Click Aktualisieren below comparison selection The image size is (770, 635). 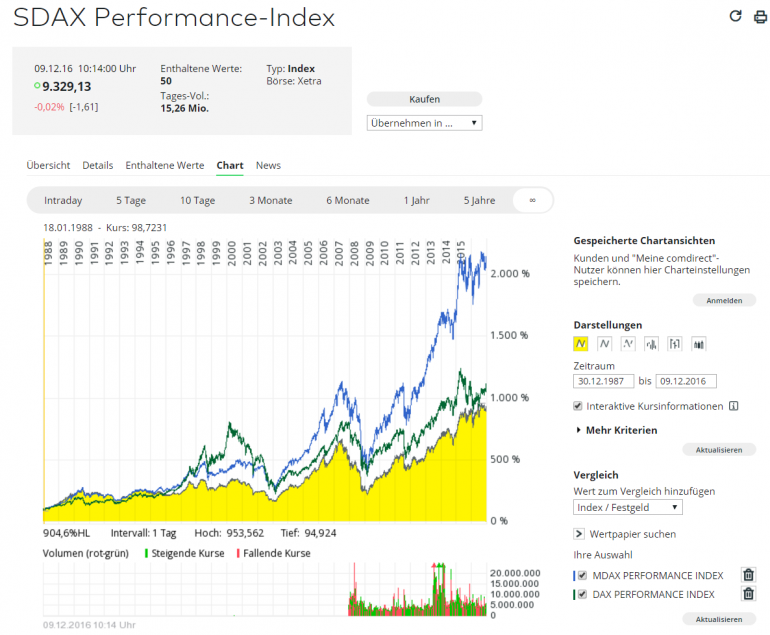pyautogui.click(x=719, y=619)
